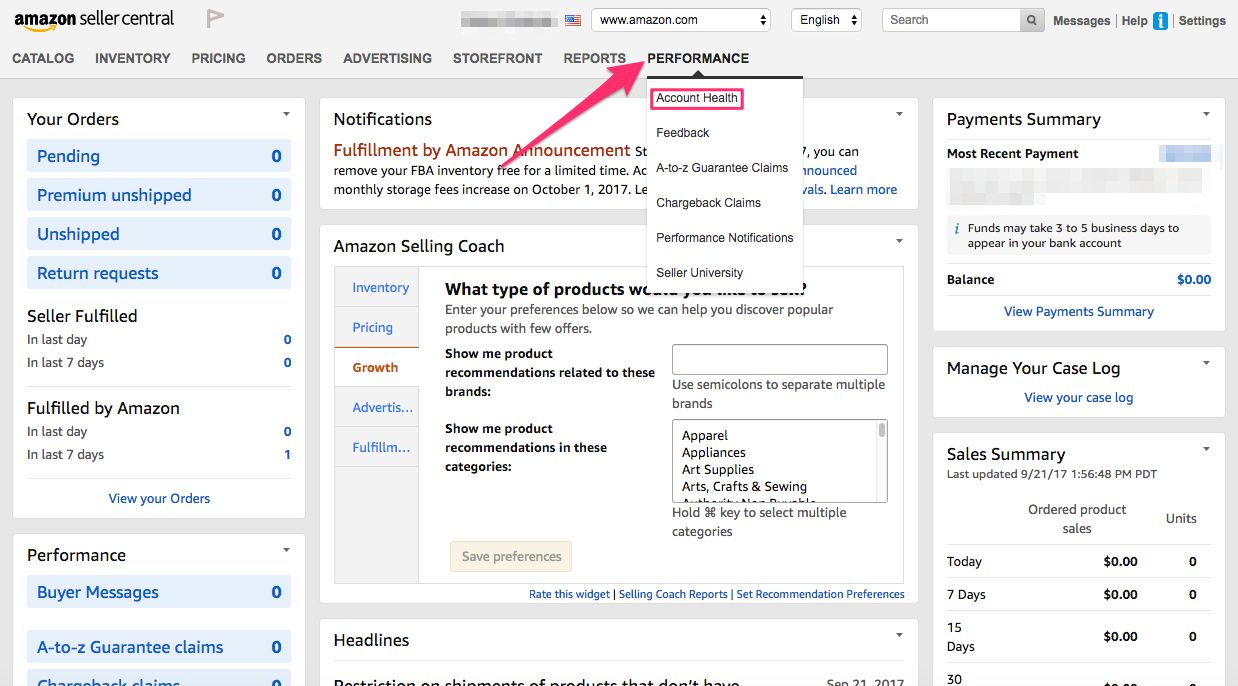The image size is (1238, 686).
Task: Click View your Orders link
Action: (159, 498)
